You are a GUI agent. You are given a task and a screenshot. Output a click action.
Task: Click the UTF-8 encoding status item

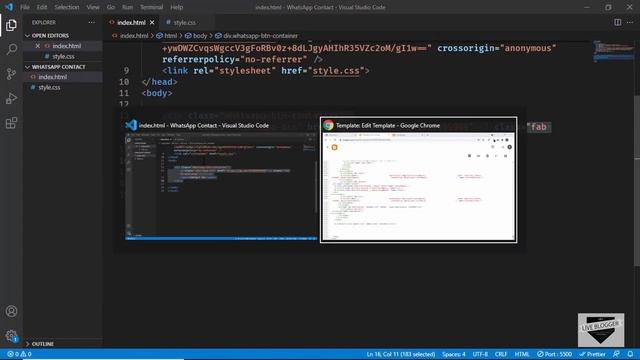[x=480, y=354]
